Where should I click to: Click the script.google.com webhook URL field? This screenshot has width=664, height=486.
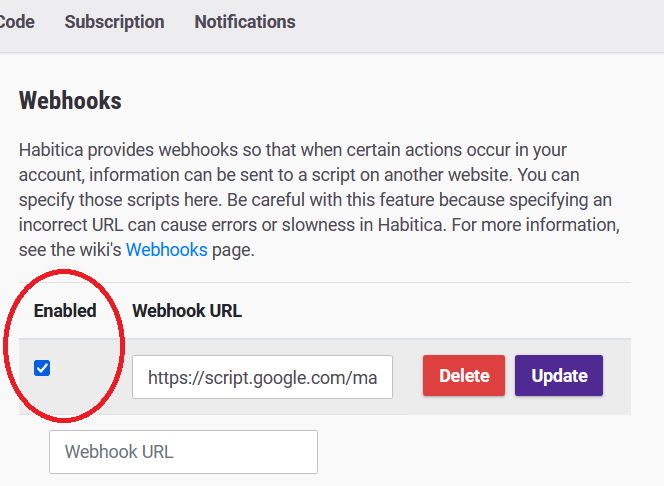(262, 377)
